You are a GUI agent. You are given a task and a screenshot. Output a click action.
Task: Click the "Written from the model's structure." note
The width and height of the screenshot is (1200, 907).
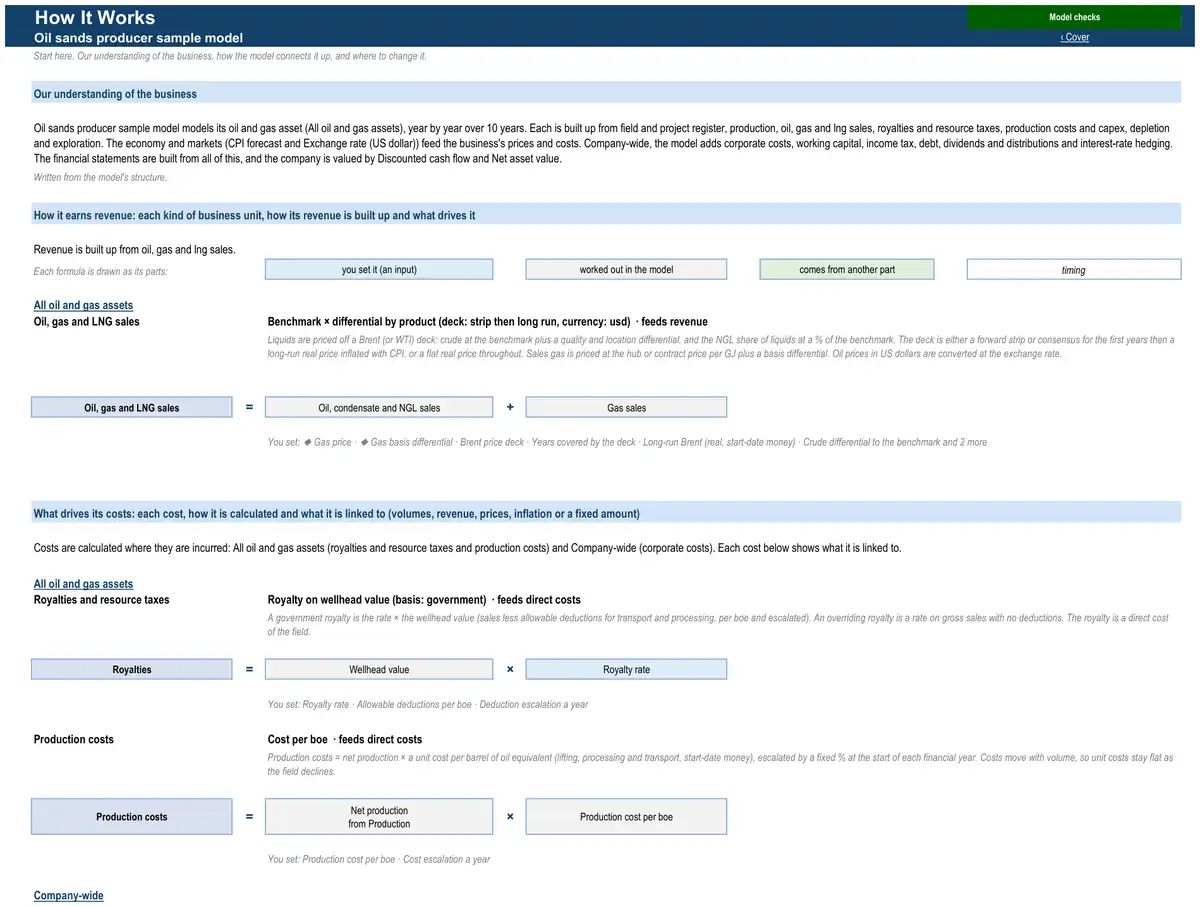coord(100,177)
